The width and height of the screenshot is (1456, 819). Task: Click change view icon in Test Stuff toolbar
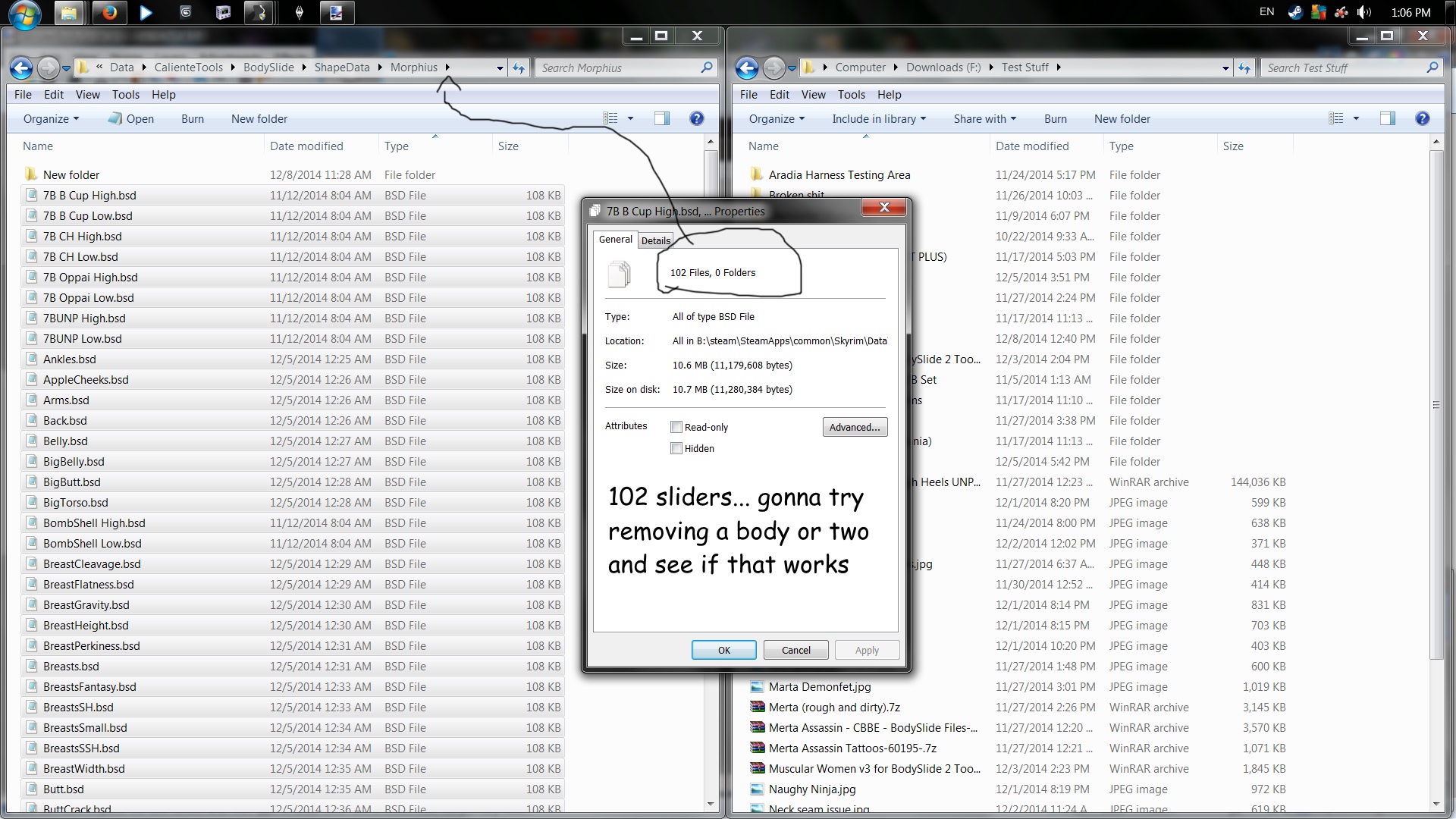1336,118
